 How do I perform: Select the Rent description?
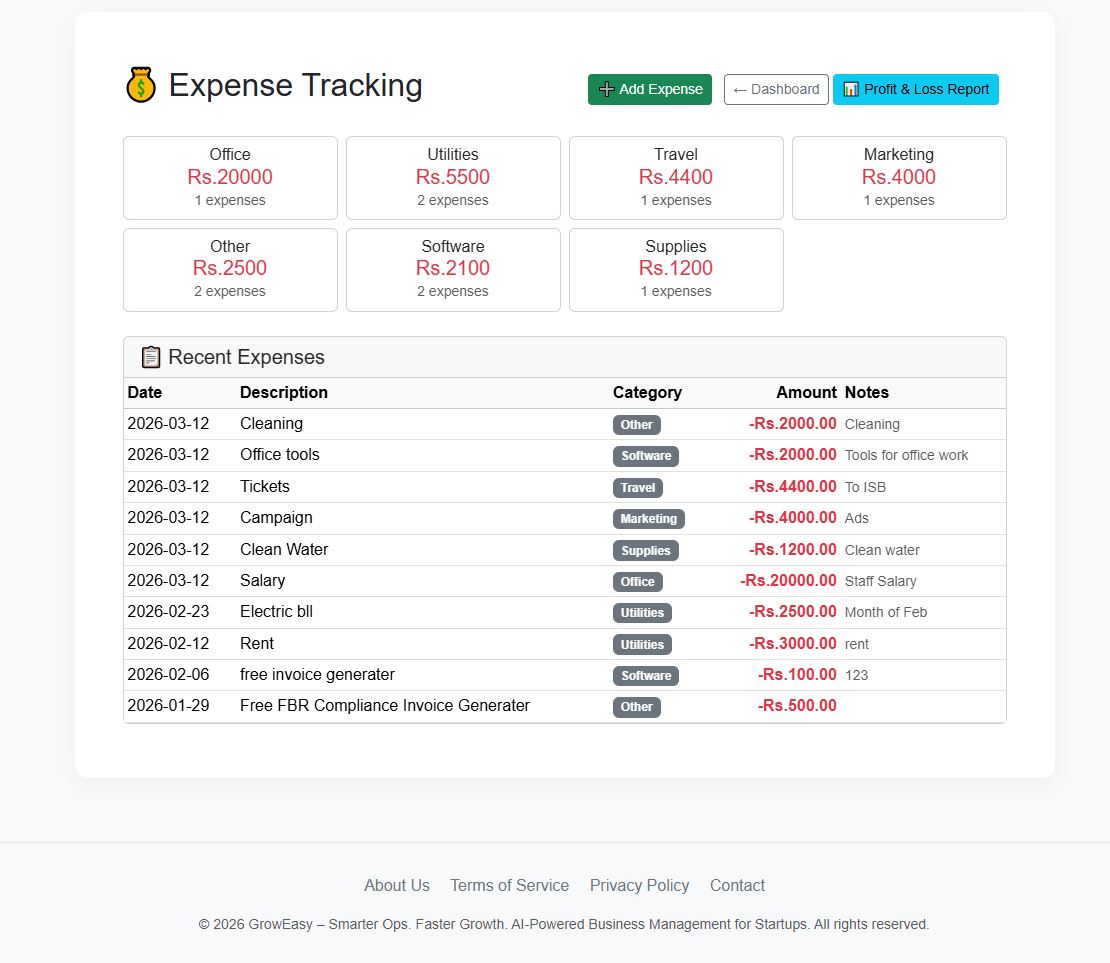click(257, 644)
